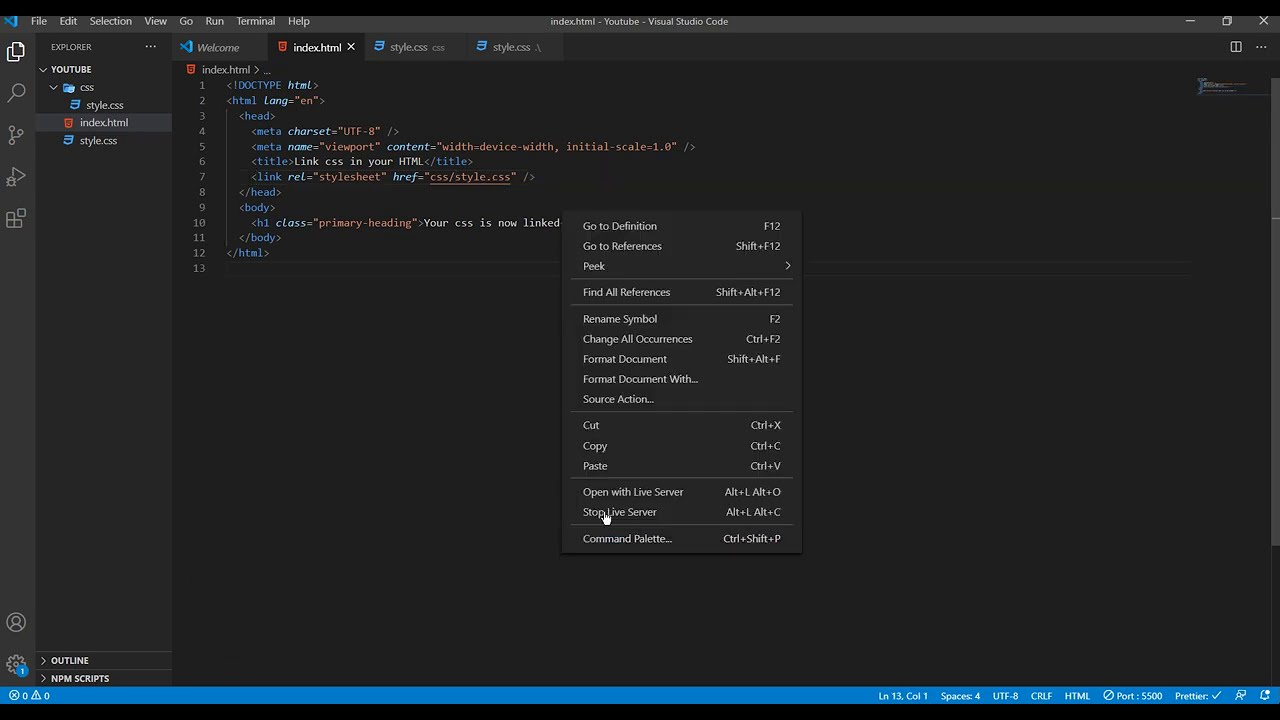
Task: Open the Extensions view icon
Action: click(x=16, y=219)
